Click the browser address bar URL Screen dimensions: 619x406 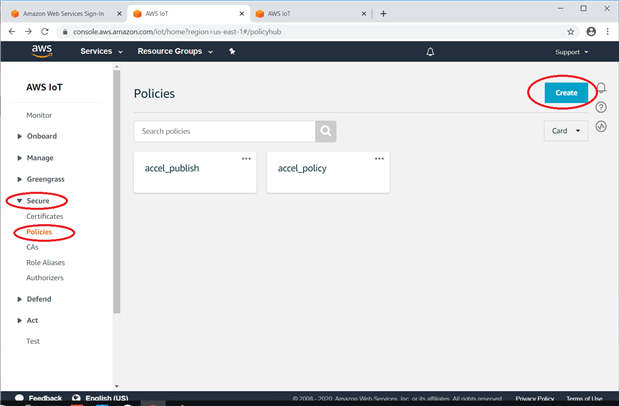click(177, 32)
